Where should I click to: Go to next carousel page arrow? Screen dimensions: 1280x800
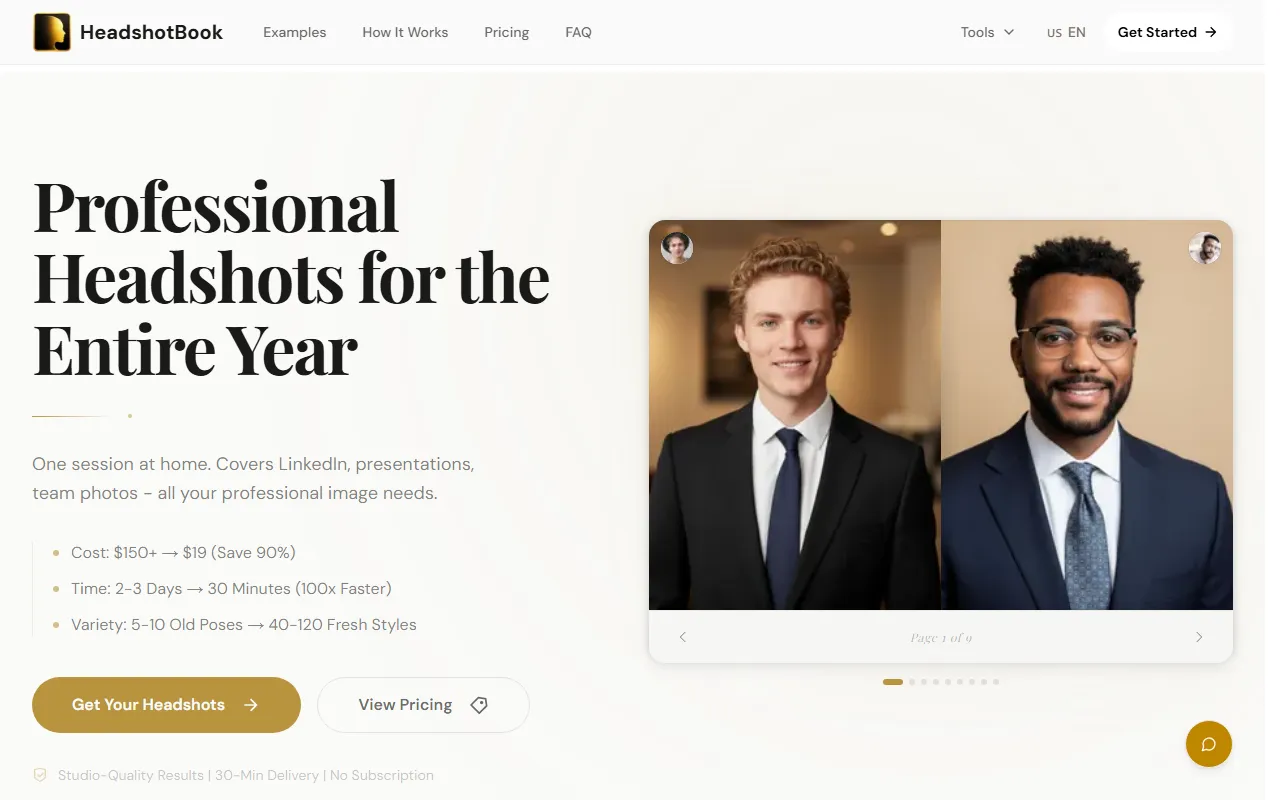pos(1199,637)
